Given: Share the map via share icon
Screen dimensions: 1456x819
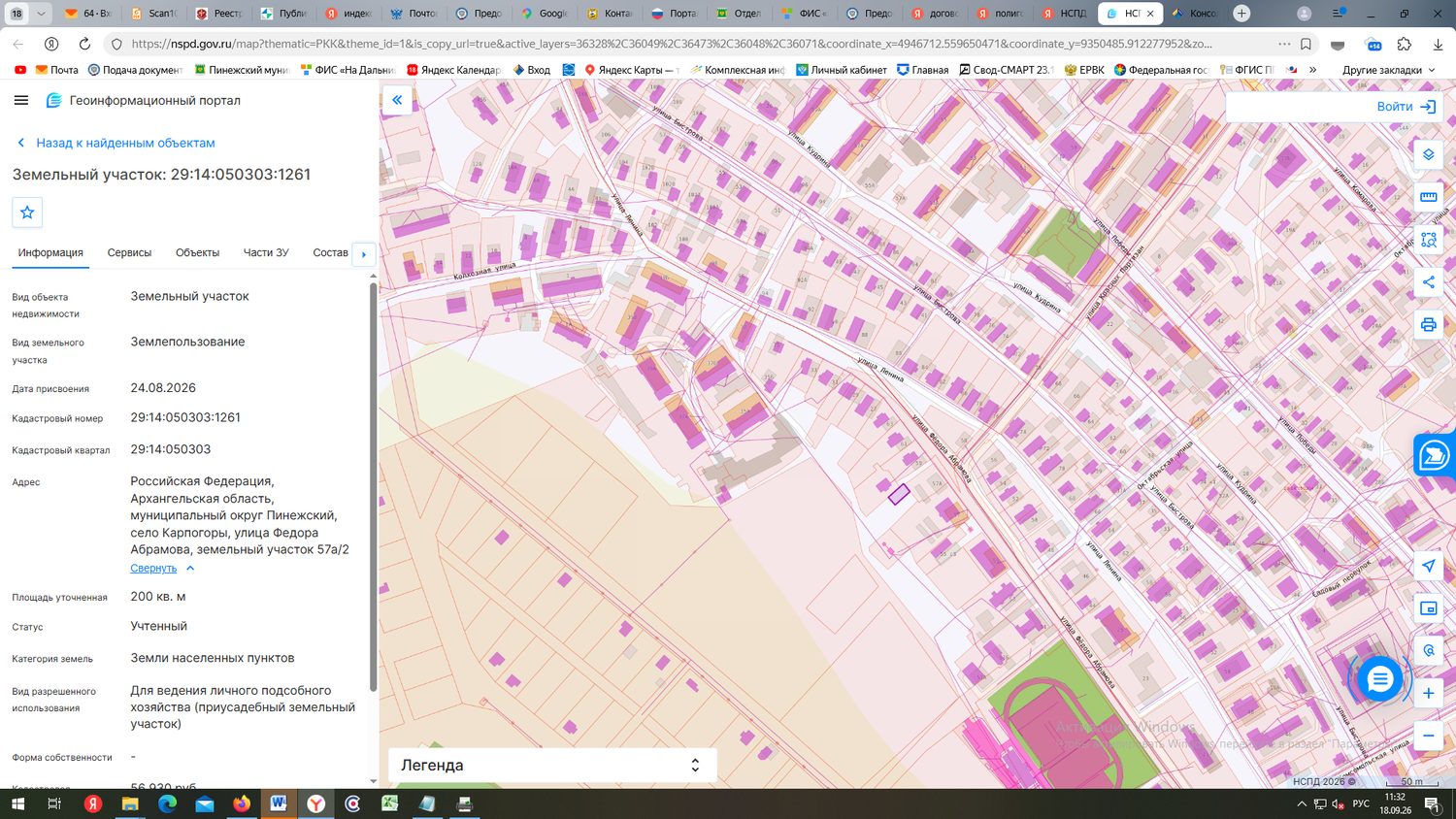Looking at the screenshot, I should (x=1428, y=282).
